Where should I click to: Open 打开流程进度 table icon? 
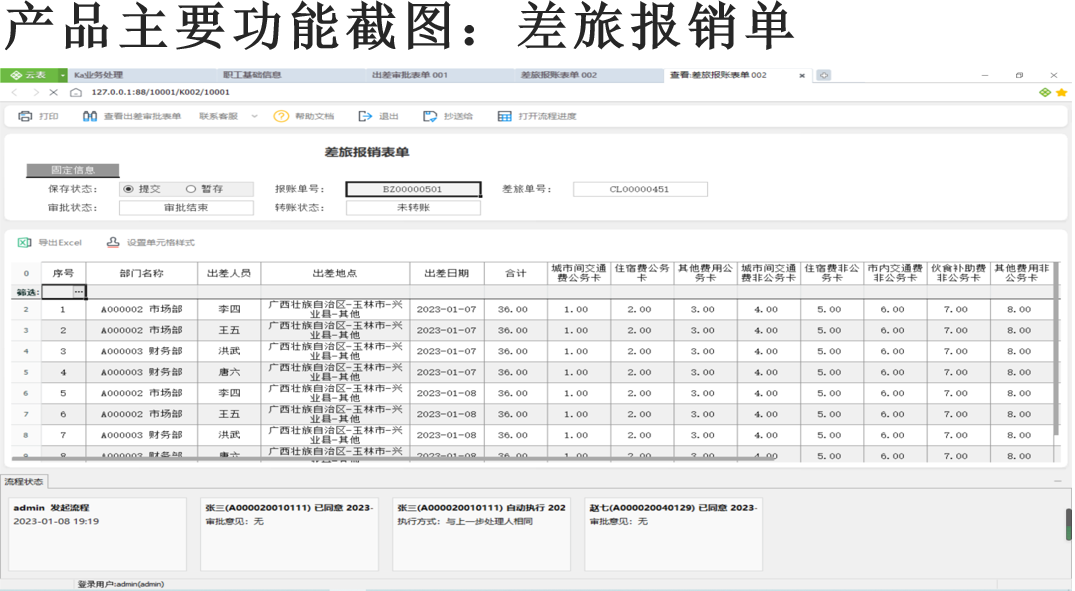pos(505,117)
